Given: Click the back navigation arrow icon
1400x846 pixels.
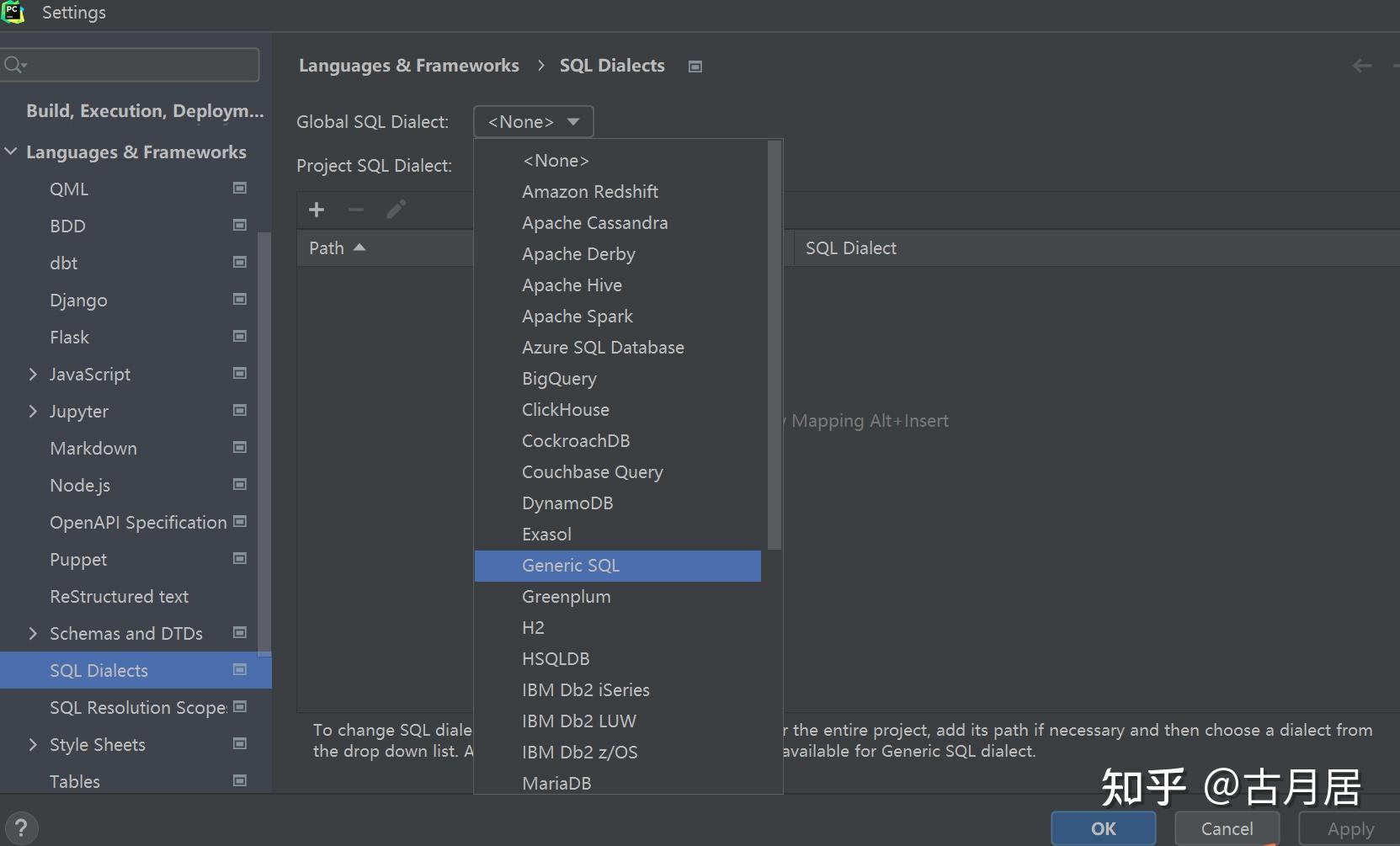Looking at the screenshot, I should coord(1361,66).
